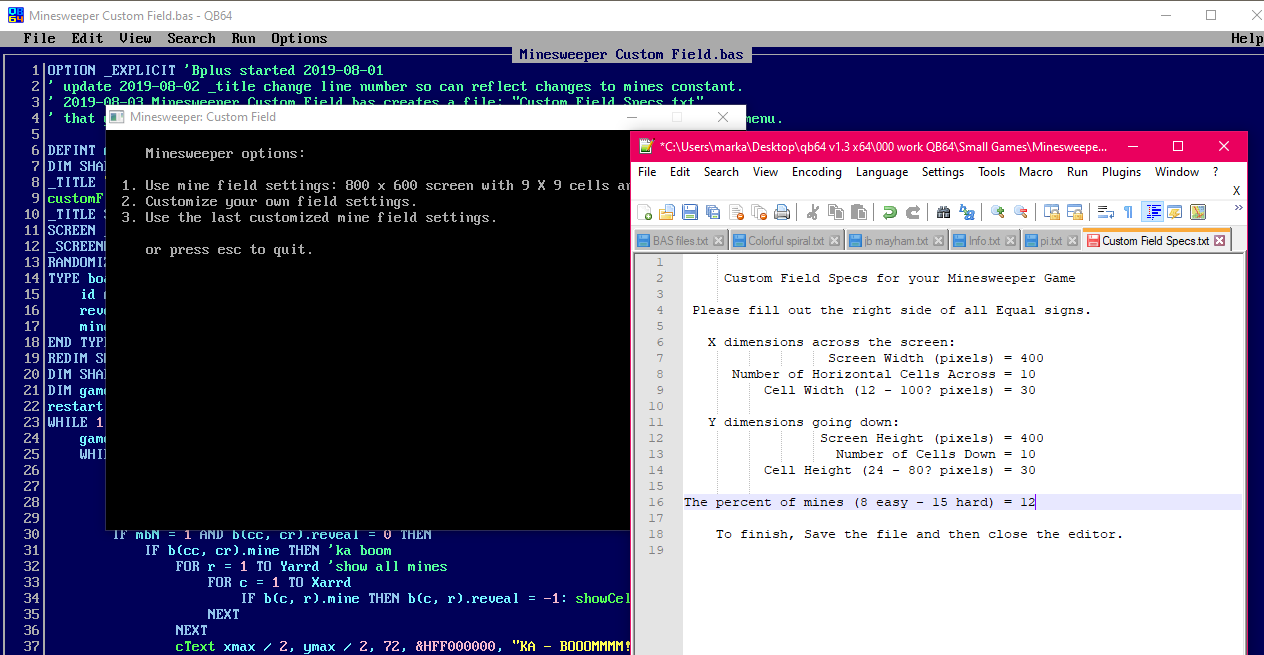Click the Cut scissors icon
This screenshot has height=655, width=1264.
(813, 212)
